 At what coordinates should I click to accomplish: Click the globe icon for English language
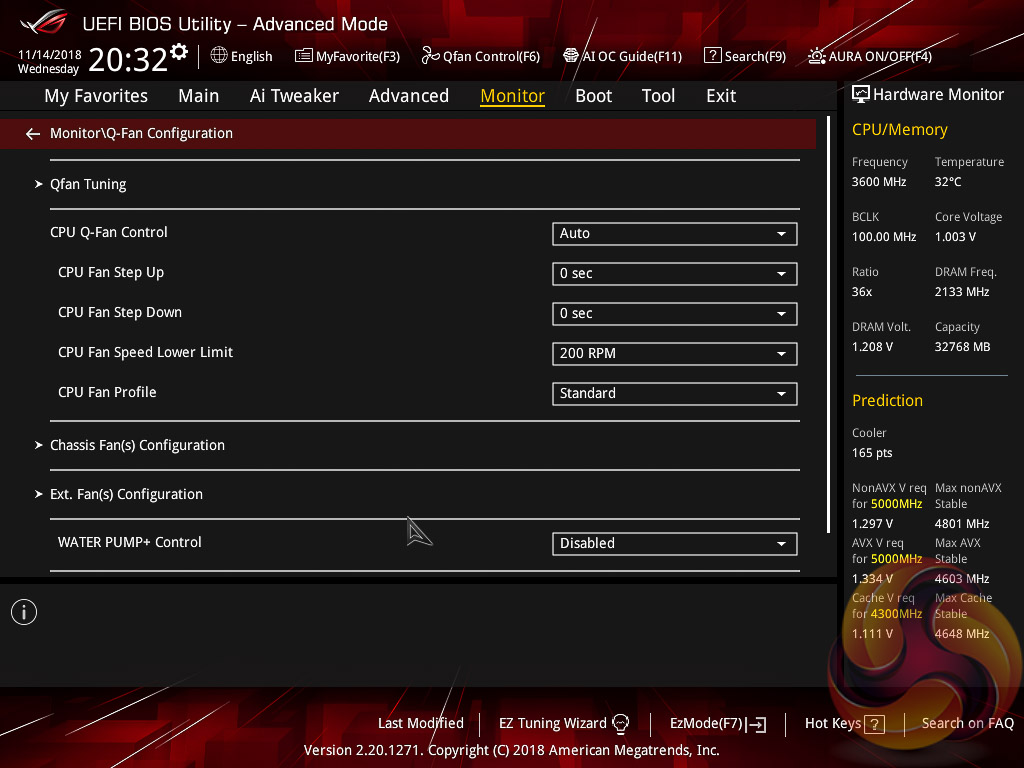(219, 56)
